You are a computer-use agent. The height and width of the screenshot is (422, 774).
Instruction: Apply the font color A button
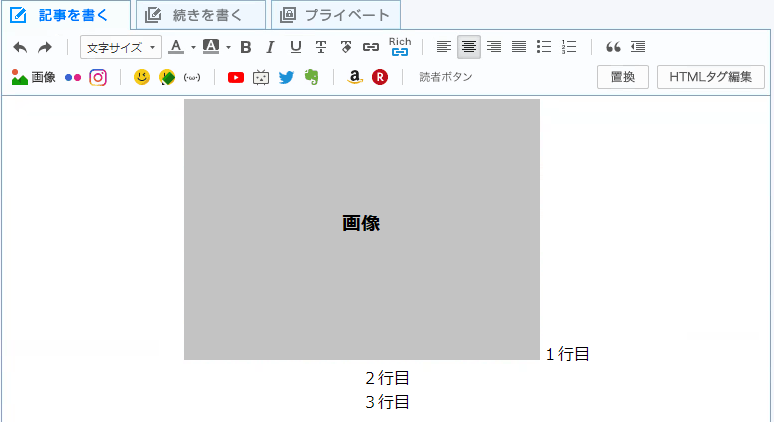176,47
